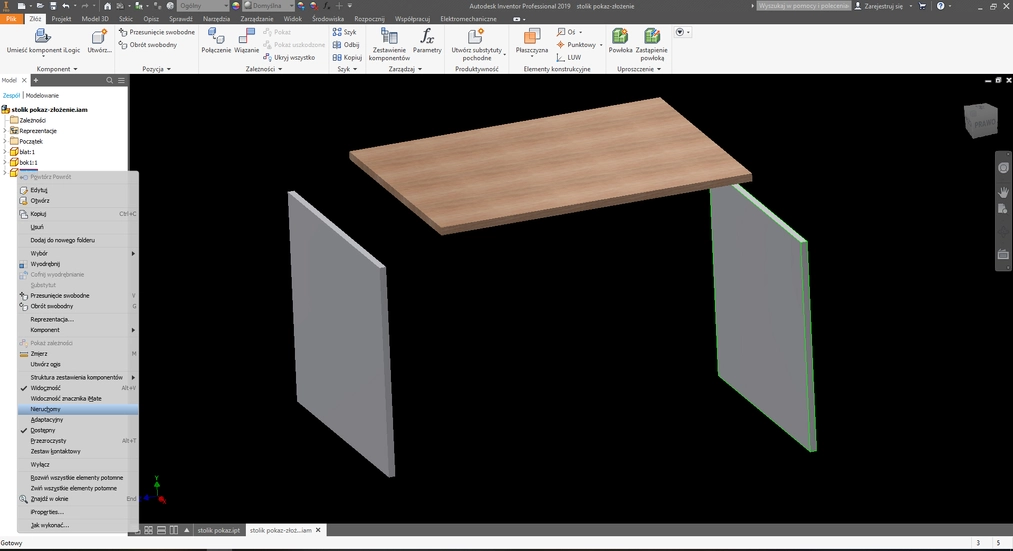Image resolution: width=1013 pixels, height=551 pixels.
Task: Click the ribbon Kopiuj components tool
Action: click(347, 57)
